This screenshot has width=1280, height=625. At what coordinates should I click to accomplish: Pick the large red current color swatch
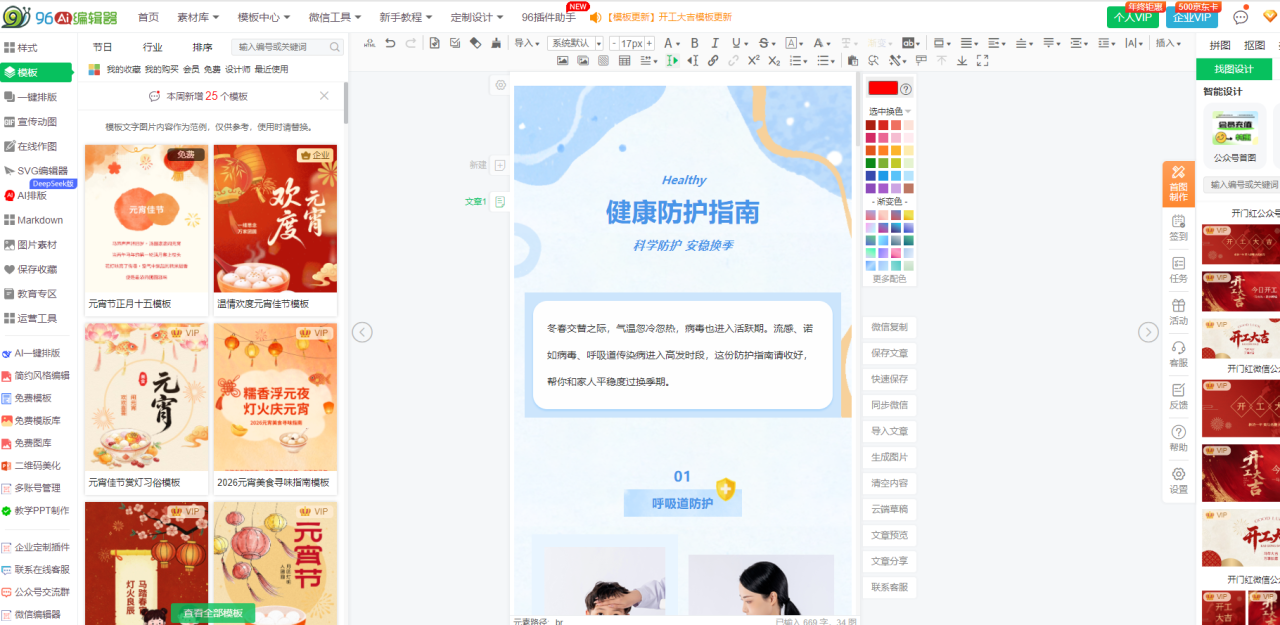tap(883, 88)
